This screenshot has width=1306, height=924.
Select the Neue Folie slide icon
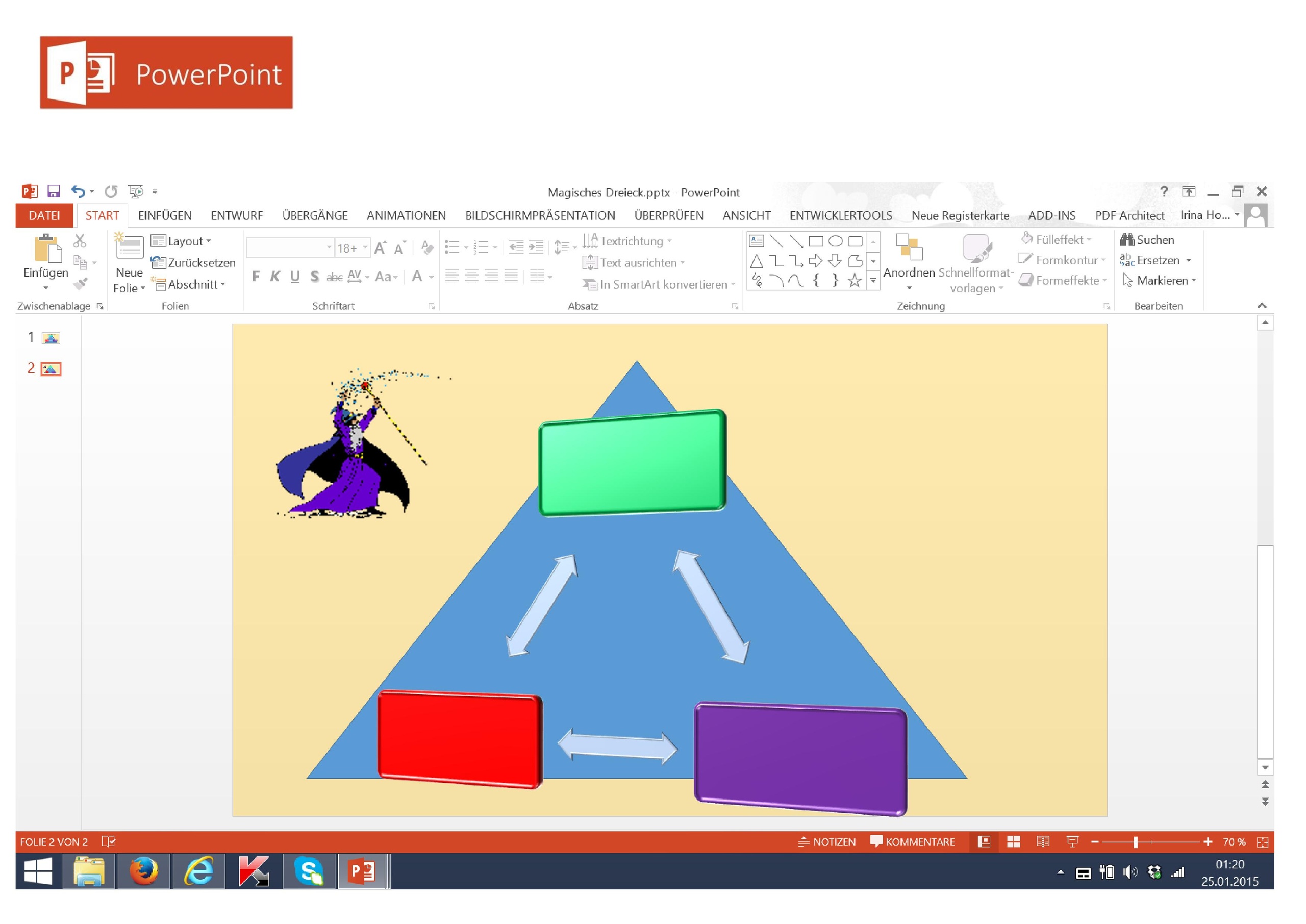click(129, 247)
